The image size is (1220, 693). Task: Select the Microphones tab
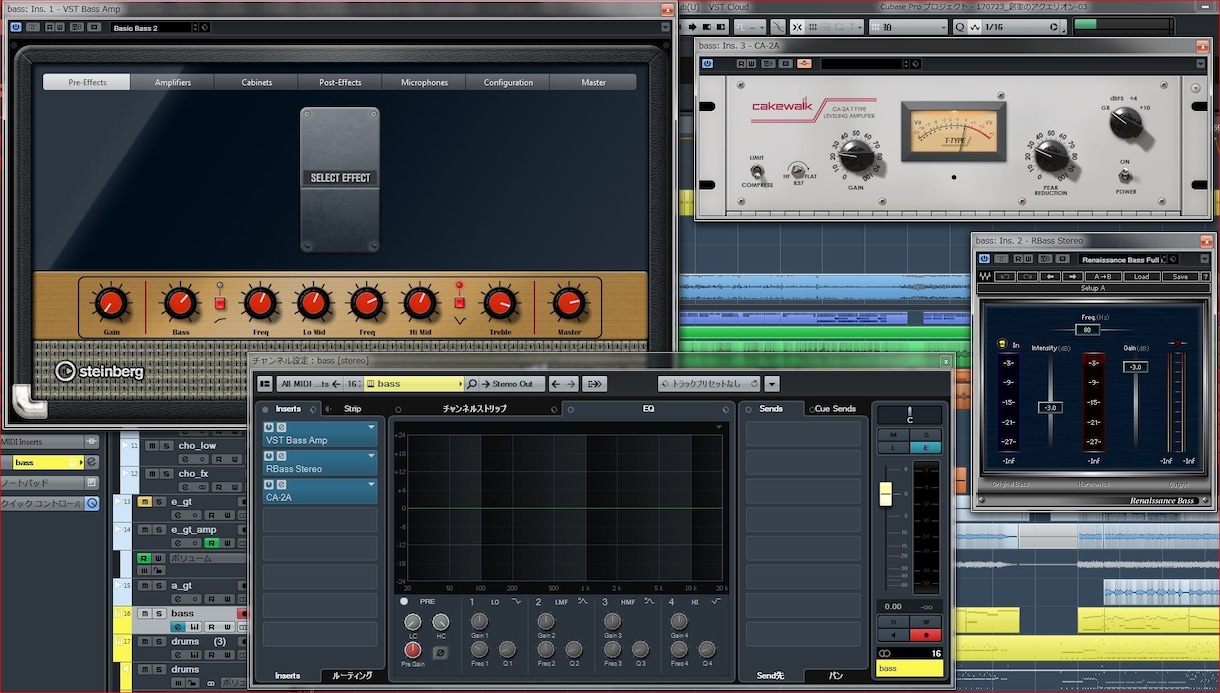[x=425, y=82]
